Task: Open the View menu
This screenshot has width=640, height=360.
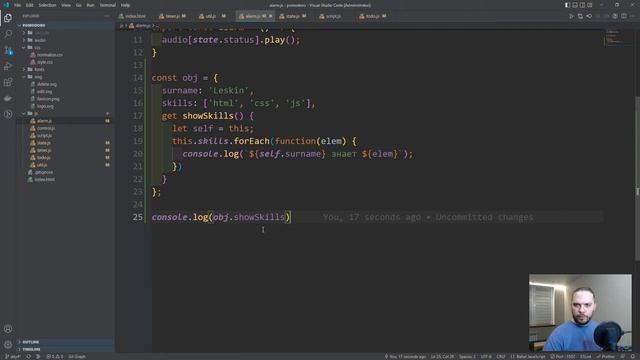Action: (x=66, y=5)
